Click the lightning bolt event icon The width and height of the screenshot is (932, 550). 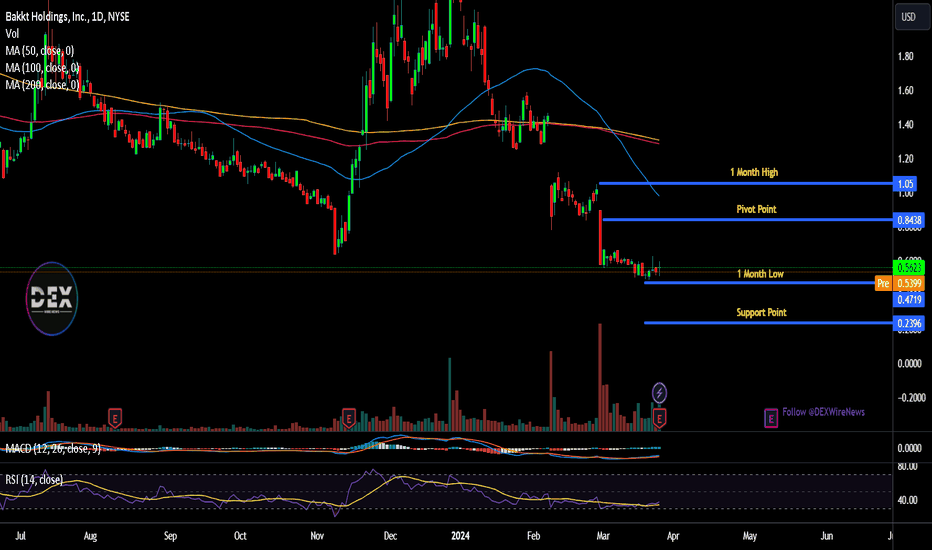659,392
